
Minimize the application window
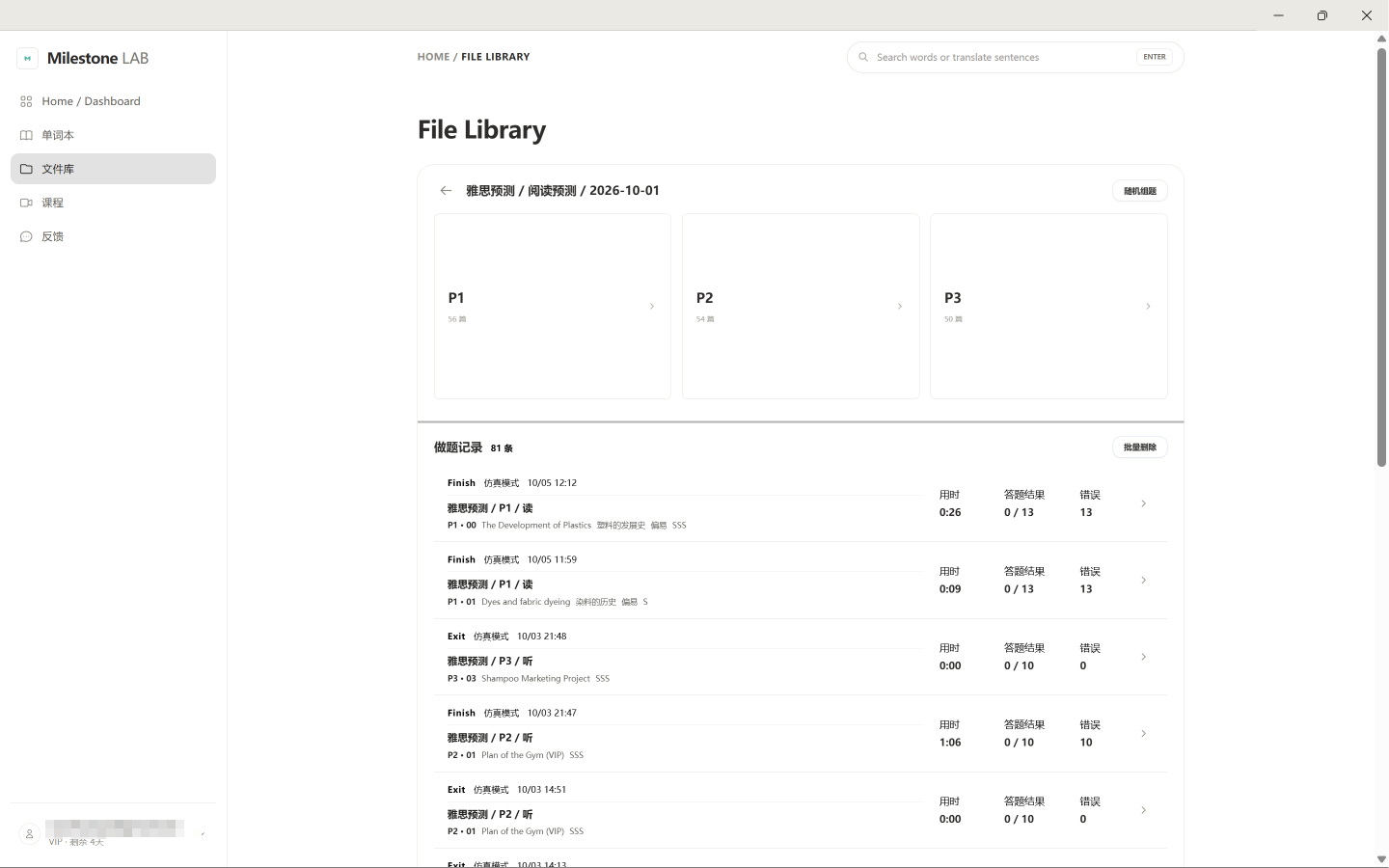pos(1278,15)
